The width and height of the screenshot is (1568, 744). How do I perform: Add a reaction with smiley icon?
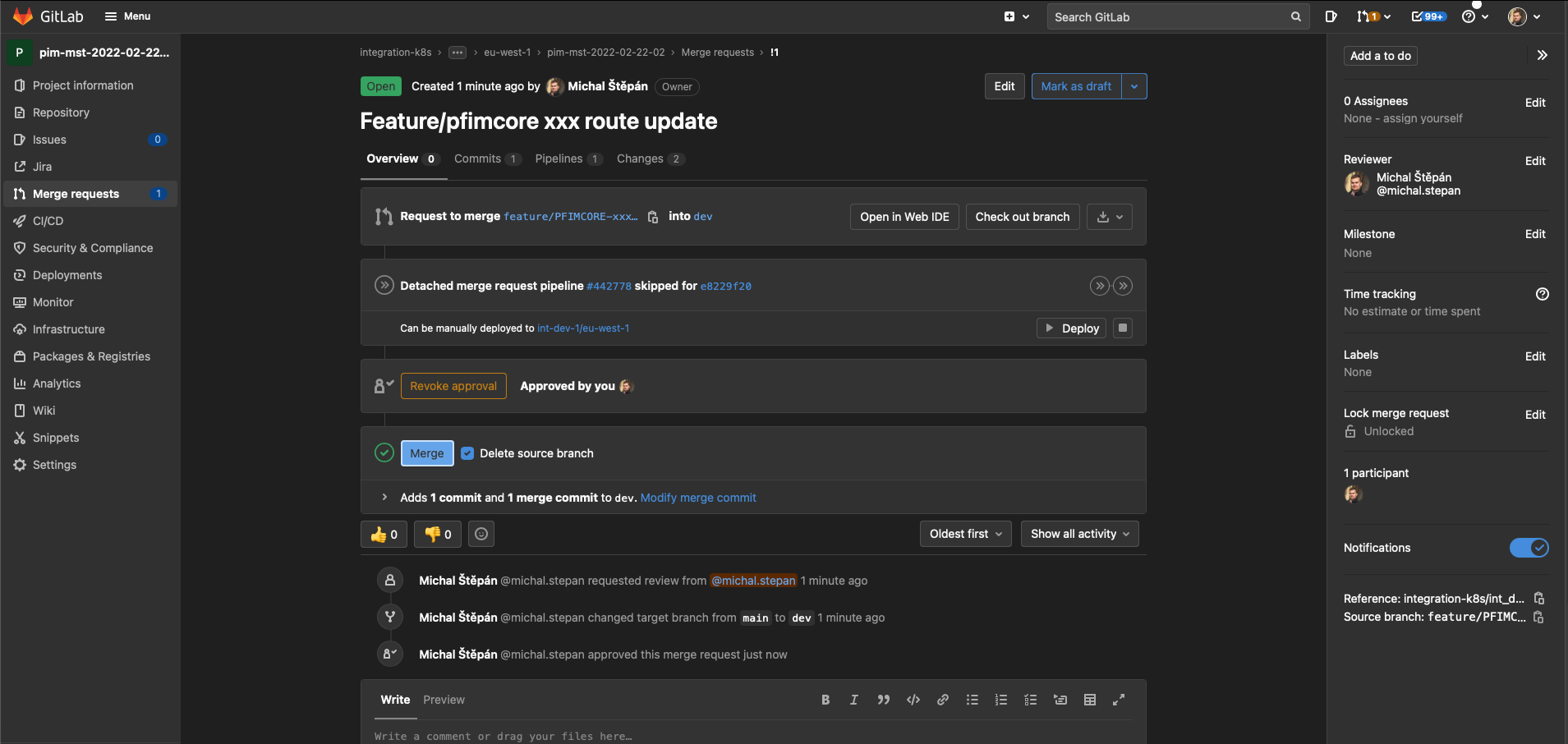481,535
